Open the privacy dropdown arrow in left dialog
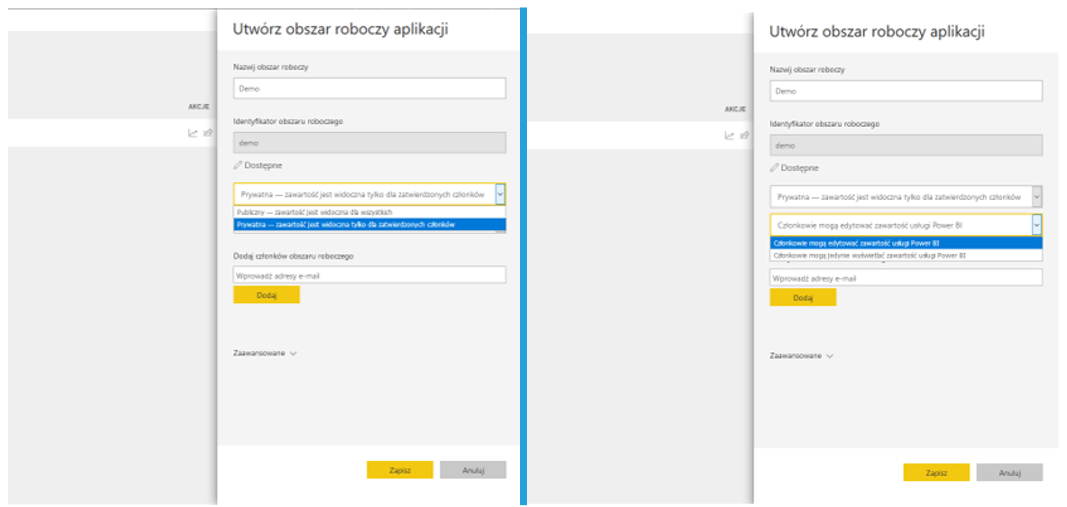1067x507 pixels. point(500,194)
